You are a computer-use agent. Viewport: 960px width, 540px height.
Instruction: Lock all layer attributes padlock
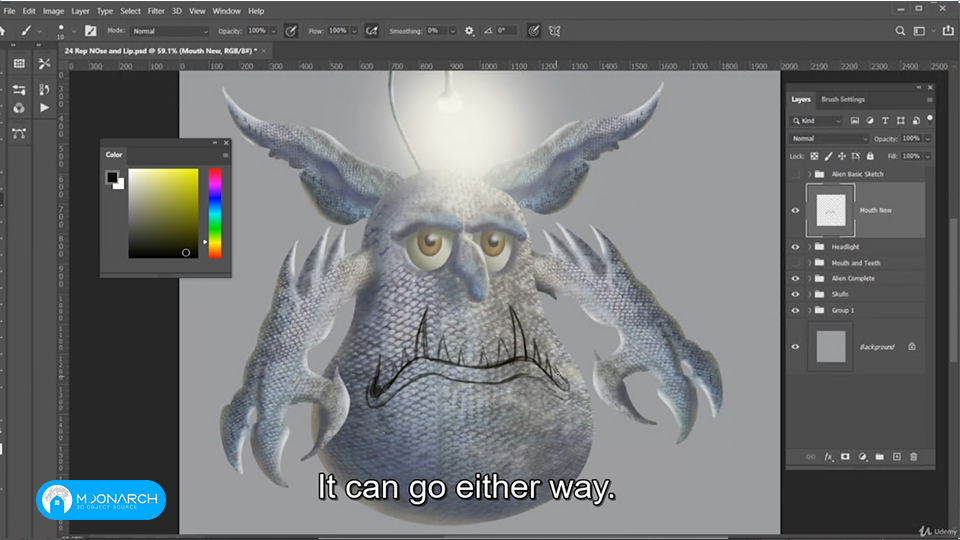tap(870, 156)
